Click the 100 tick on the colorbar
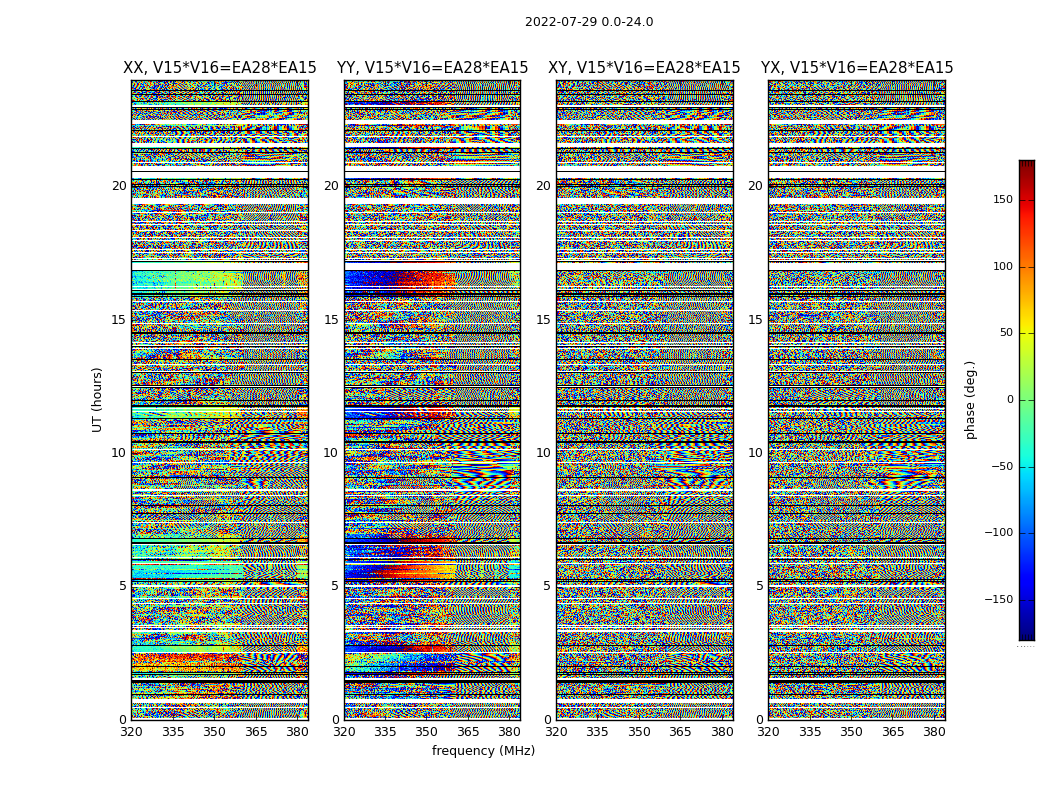1050x800 pixels. point(1003,266)
